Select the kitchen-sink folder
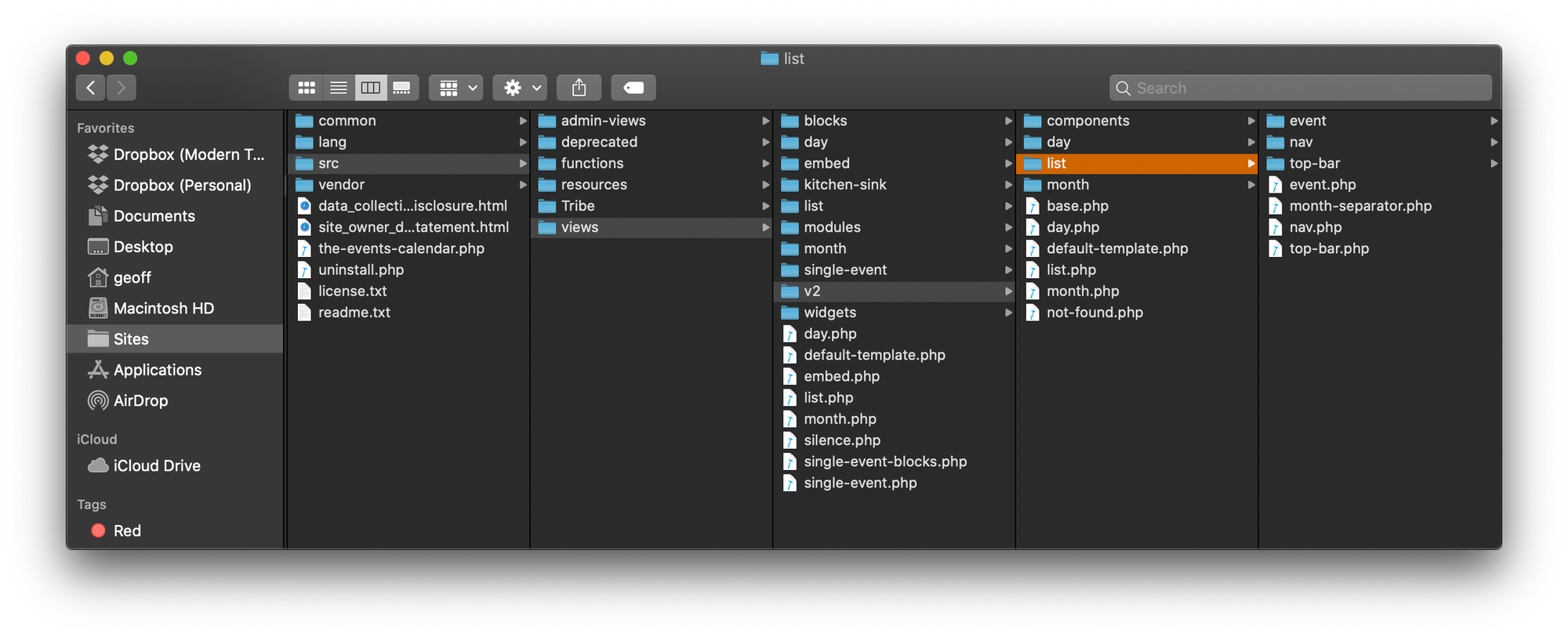1568x637 pixels. [895, 185]
